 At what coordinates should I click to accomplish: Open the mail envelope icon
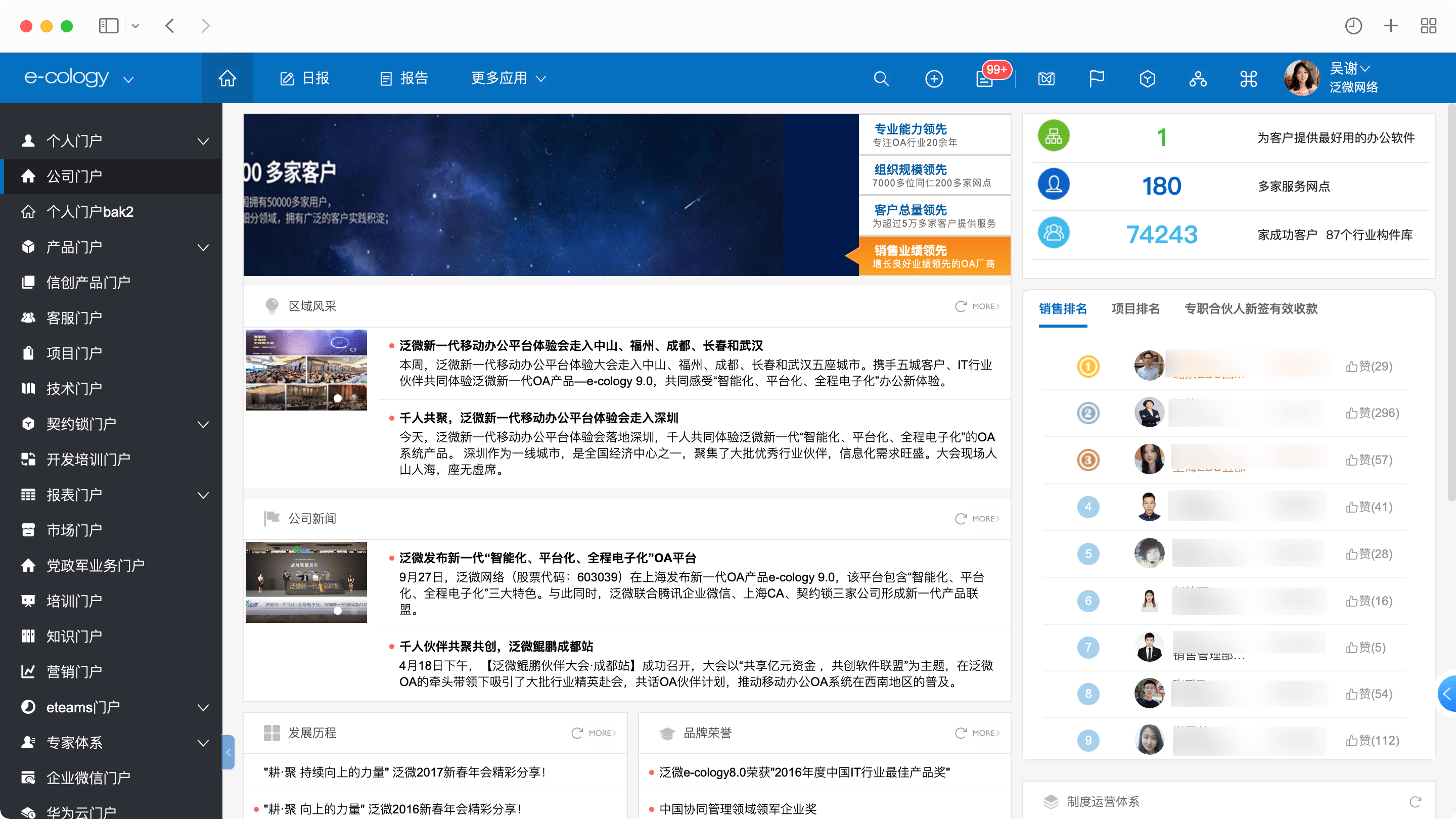click(x=1046, y=78)
